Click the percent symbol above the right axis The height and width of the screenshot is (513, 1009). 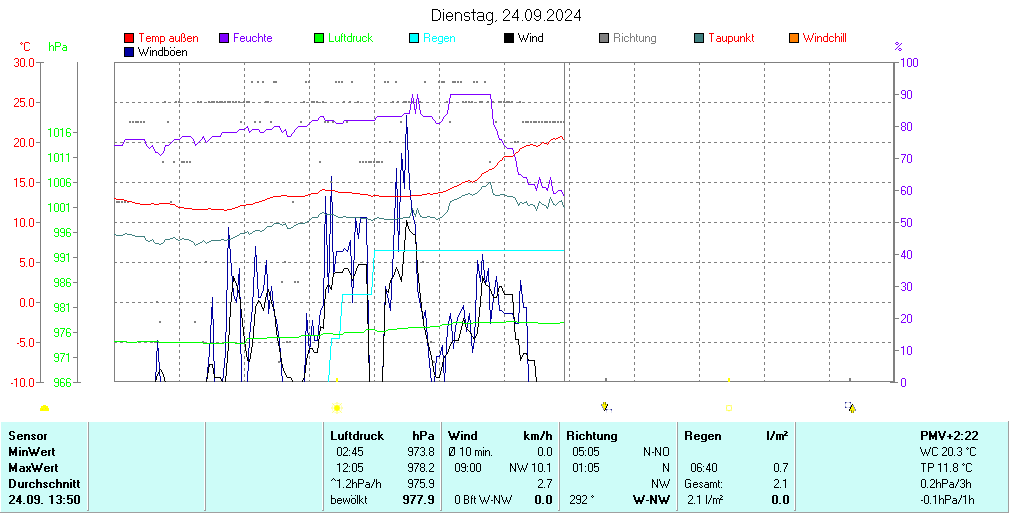898,47
